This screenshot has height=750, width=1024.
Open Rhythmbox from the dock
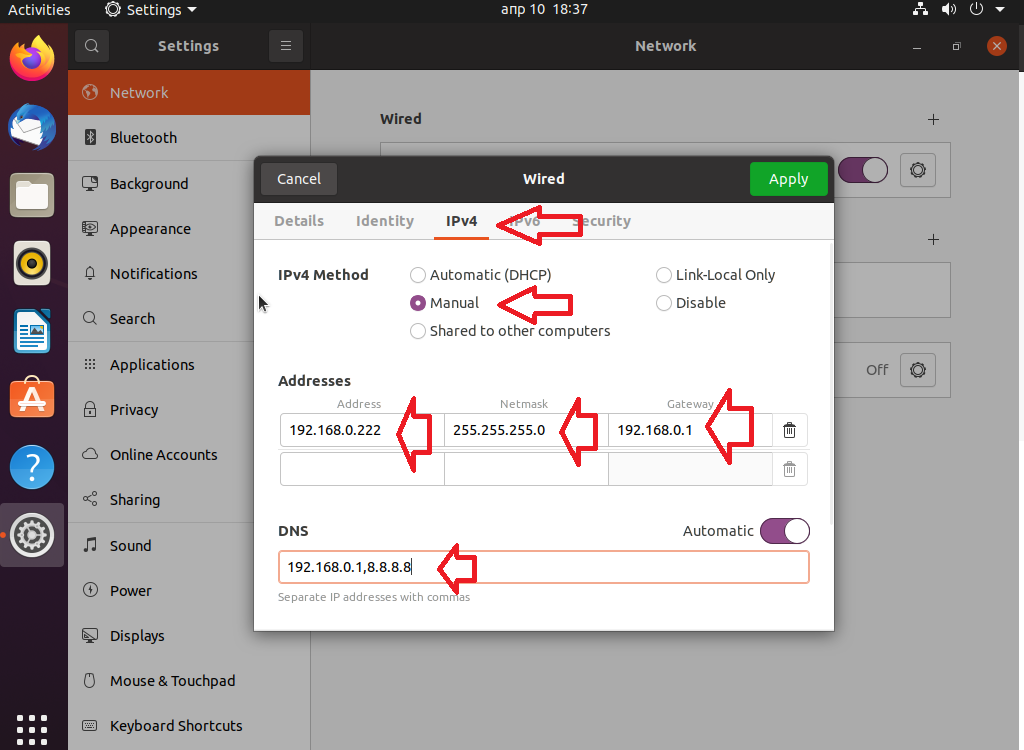click(32, 263)
